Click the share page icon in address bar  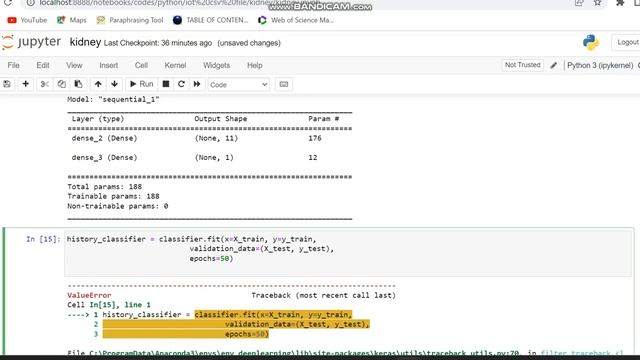pos(579,3)
